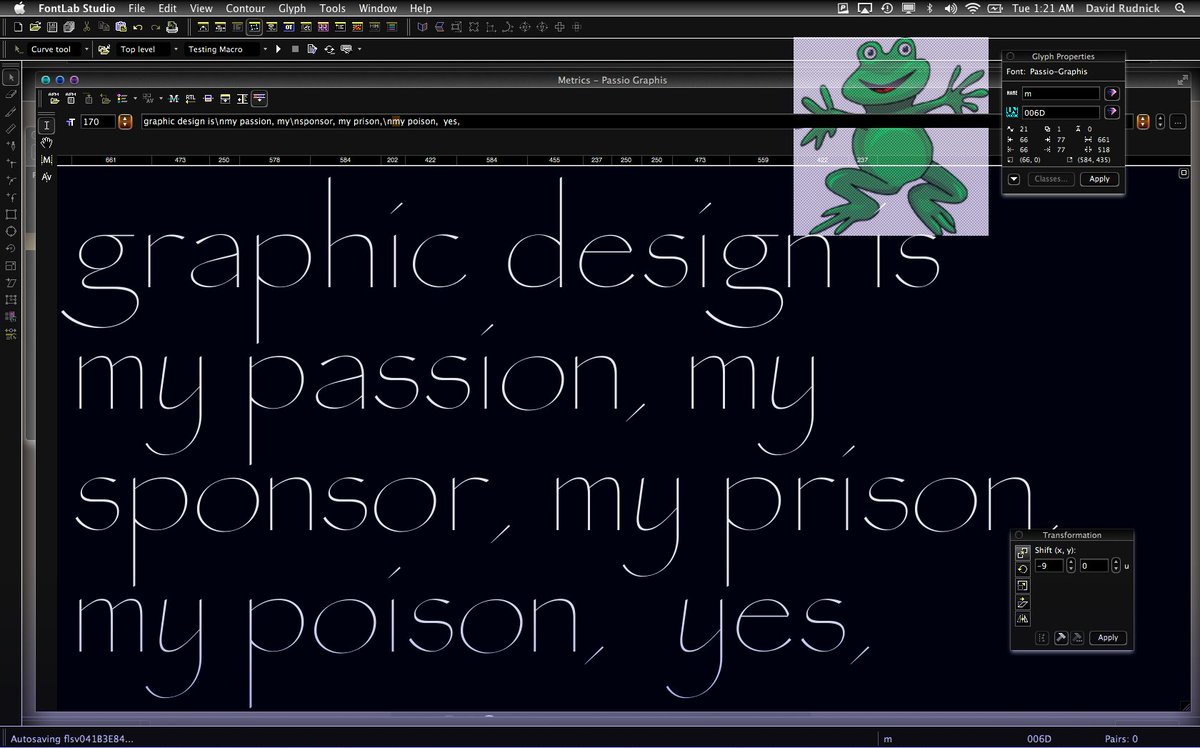
Task: Open the macro output panel dropdown arrow
Action: pyautogui.click(x=359, y=49)
